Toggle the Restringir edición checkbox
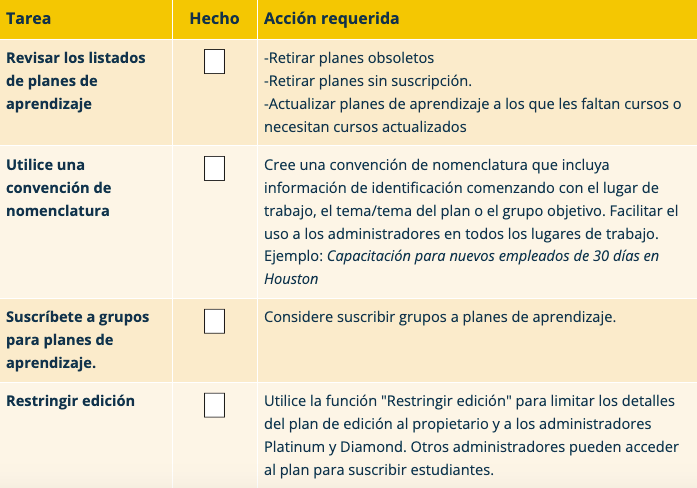This screenshot has height=488, width=697. tap(214, 405)
